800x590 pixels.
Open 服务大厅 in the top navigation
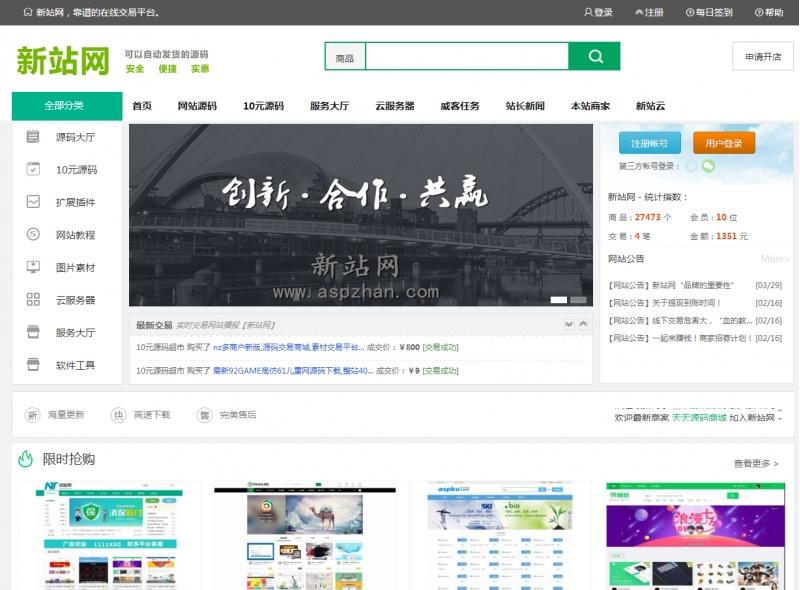(330, 106)
